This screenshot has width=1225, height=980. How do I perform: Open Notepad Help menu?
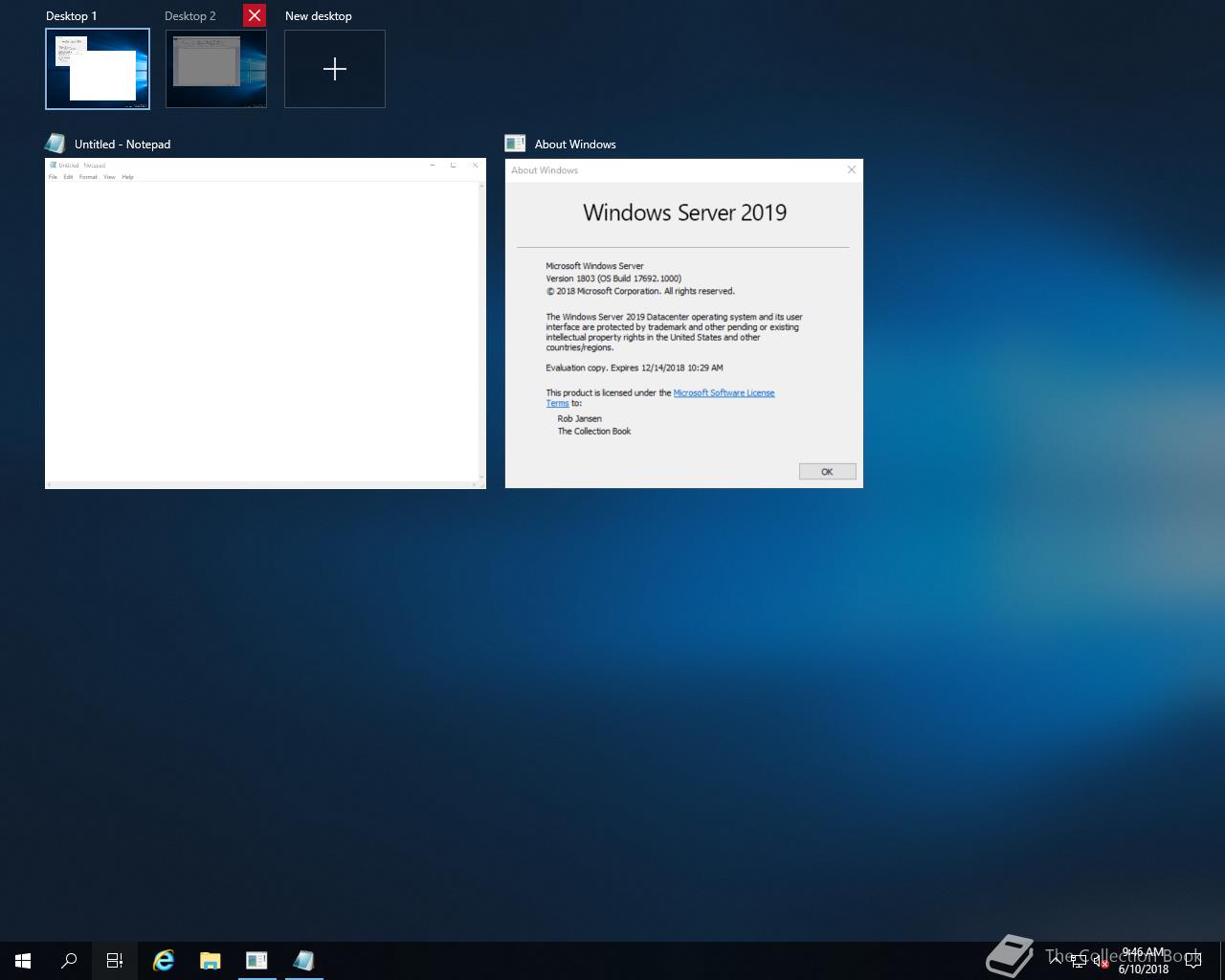(127, 177)
